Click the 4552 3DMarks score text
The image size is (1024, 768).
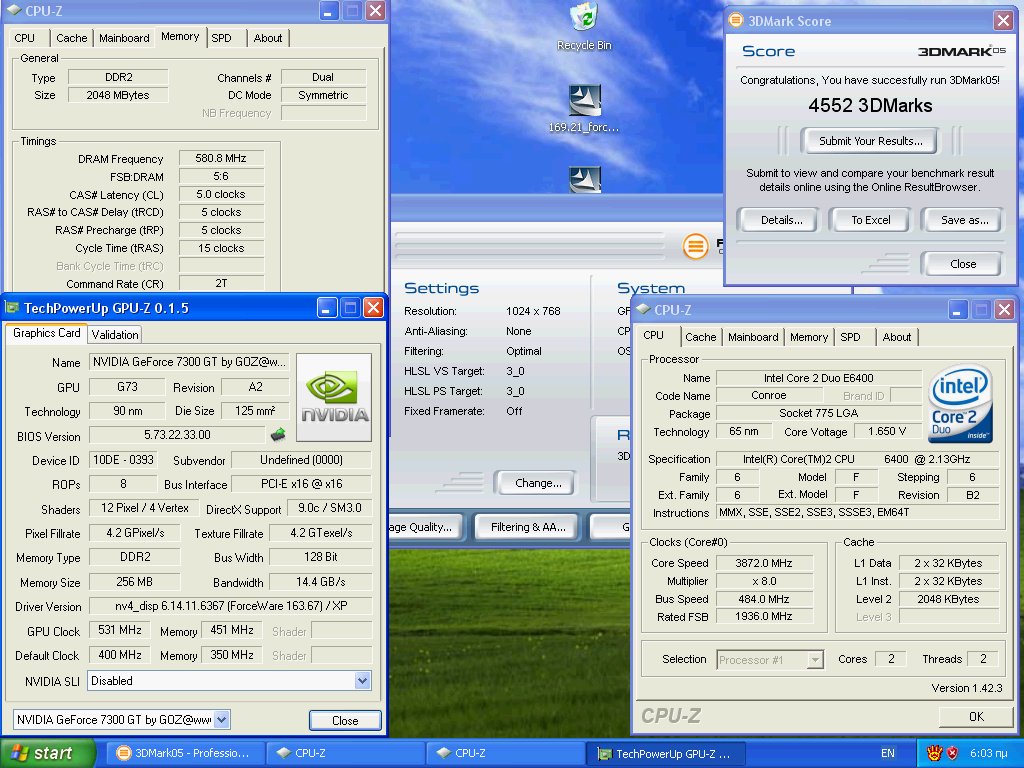(870, 105)
